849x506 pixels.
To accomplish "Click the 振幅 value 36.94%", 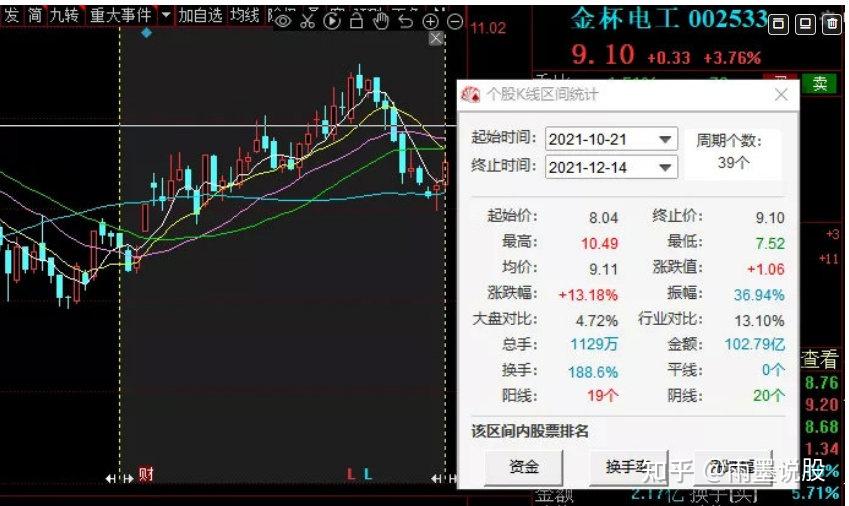I will point(759,295).
